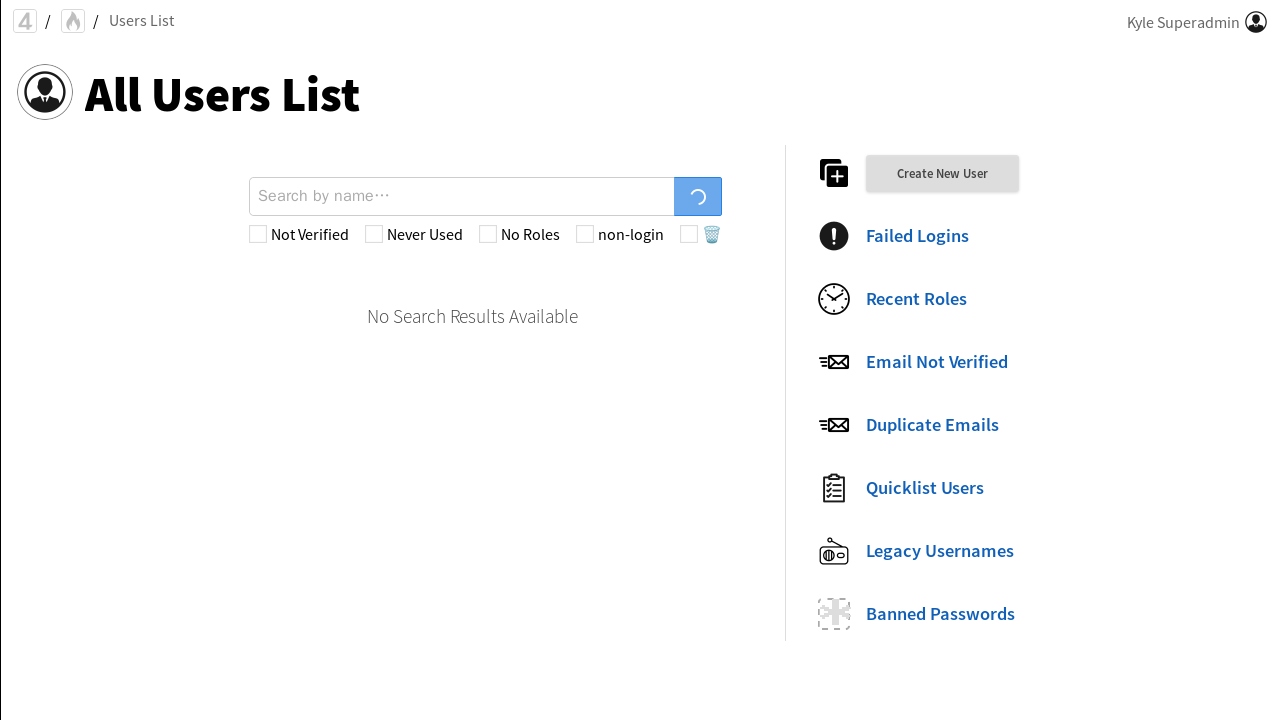
Task: Go to the Users List breadcrumb
Action: pyautogui.click(x=142, y=21)
